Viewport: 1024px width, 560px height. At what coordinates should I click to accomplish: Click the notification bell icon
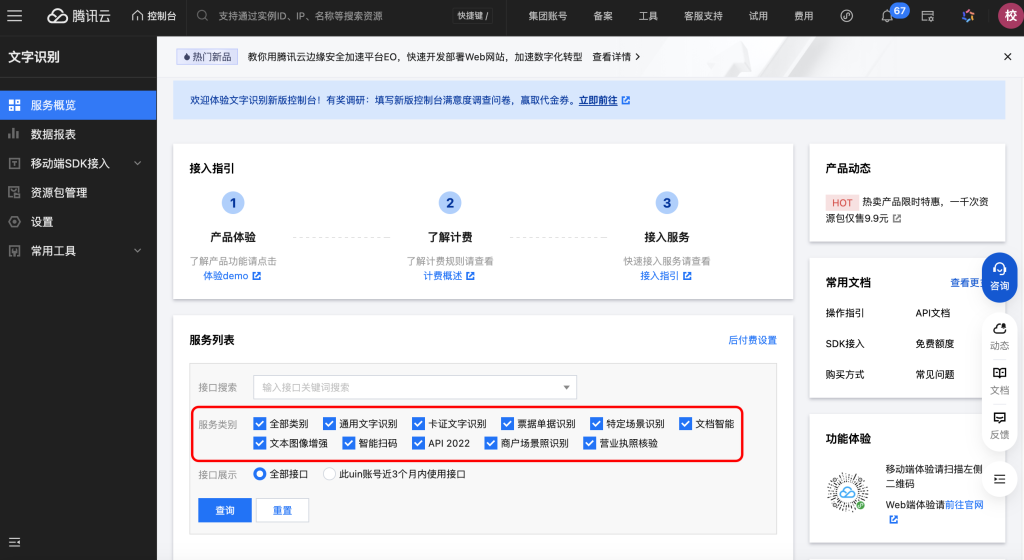pos(887,17)
